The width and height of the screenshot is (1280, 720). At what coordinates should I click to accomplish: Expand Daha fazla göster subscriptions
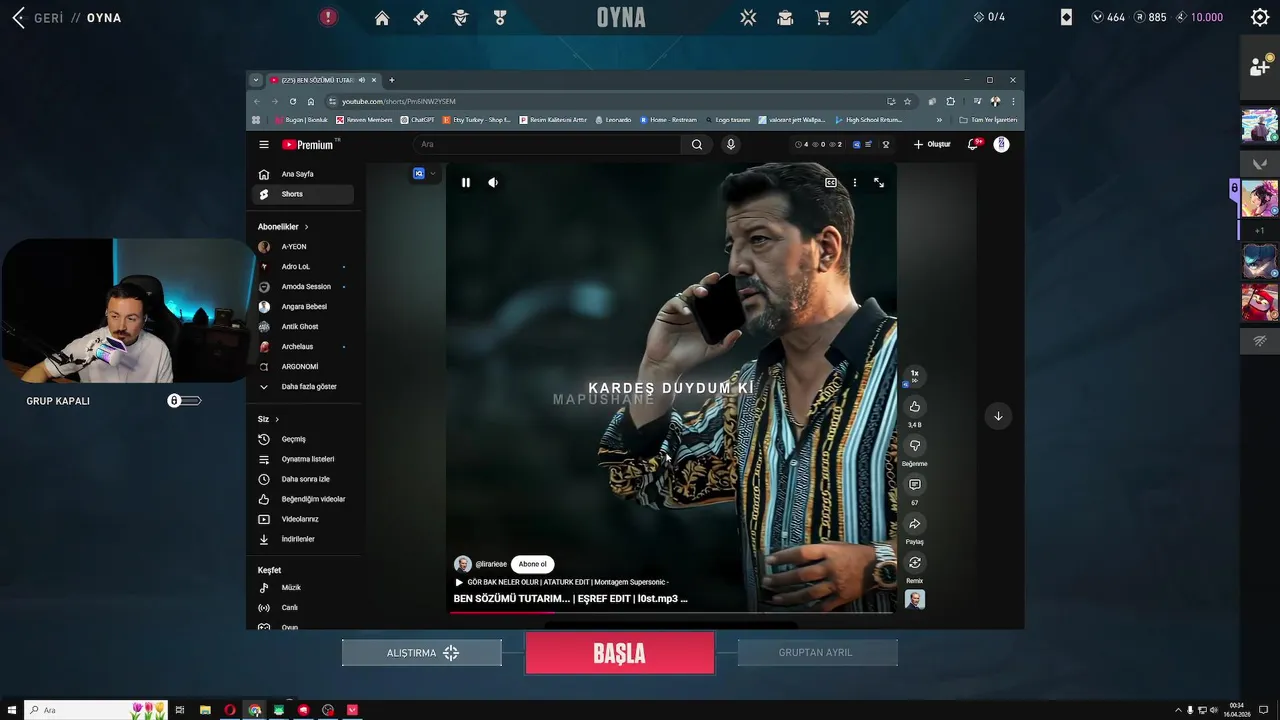[x=303, y=386]
